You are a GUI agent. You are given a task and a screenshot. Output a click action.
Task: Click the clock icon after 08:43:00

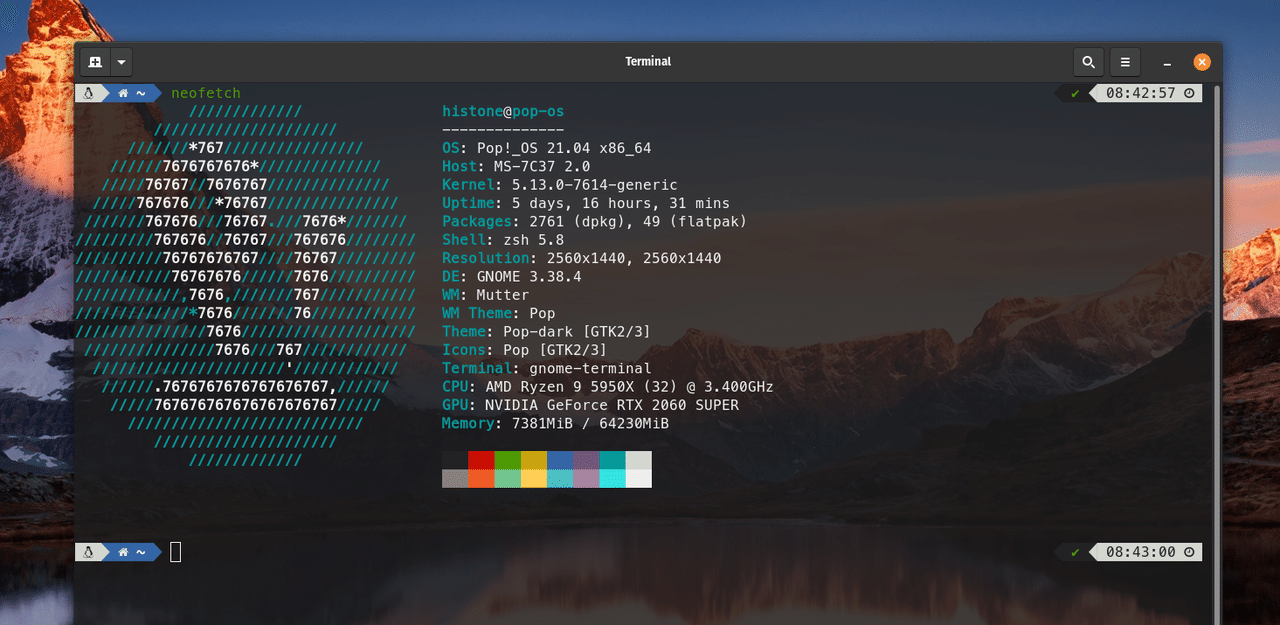tap(1189, 552)
